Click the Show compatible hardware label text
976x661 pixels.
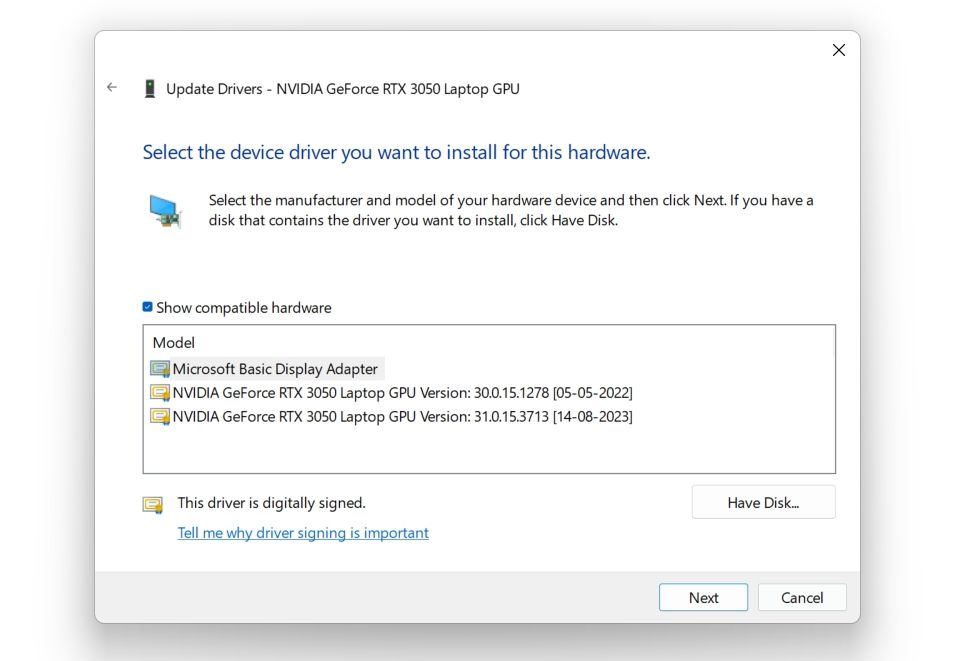pos(243,308)
